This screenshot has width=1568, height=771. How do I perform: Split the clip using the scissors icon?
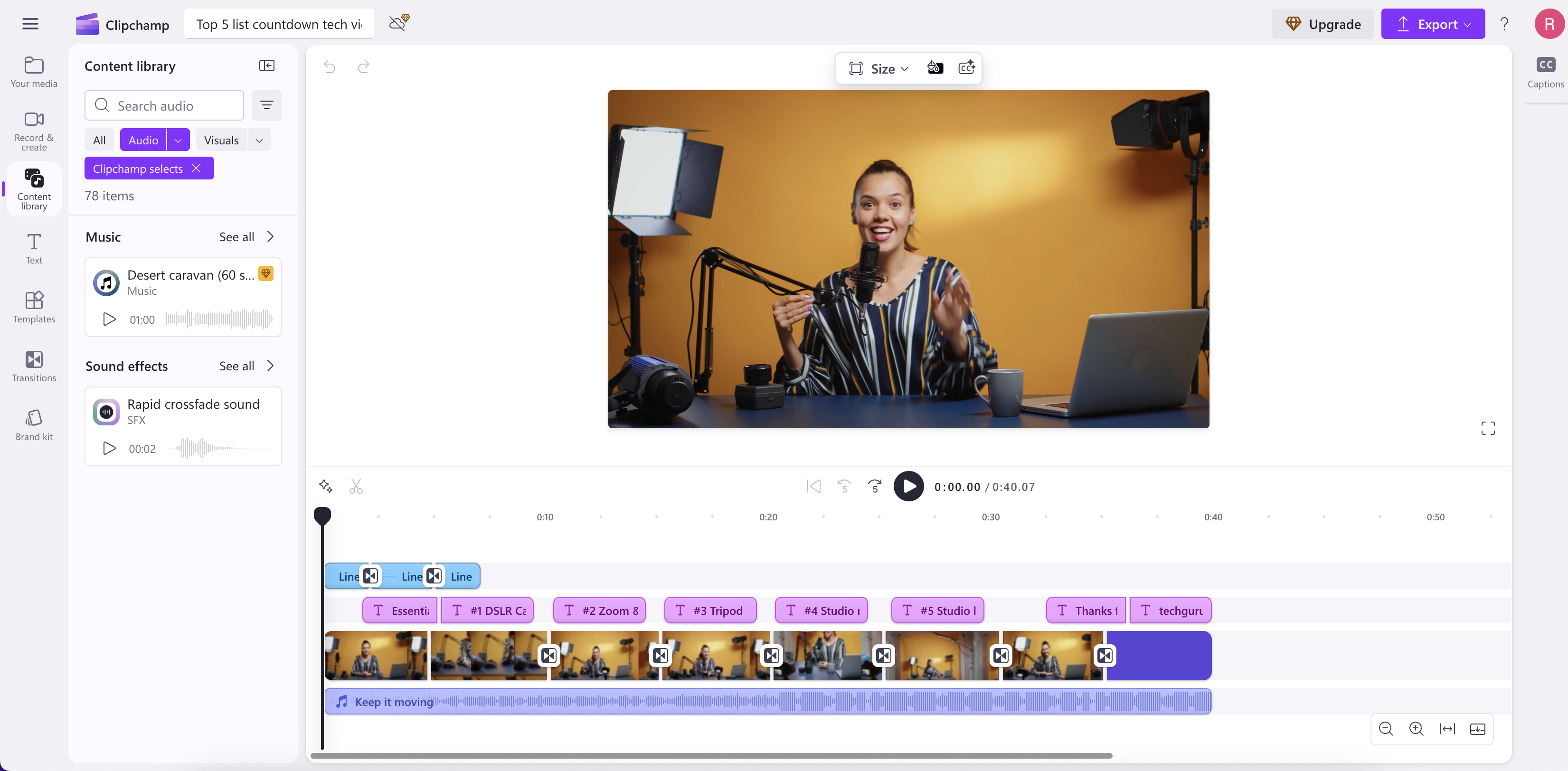click(x=356, y=486)
